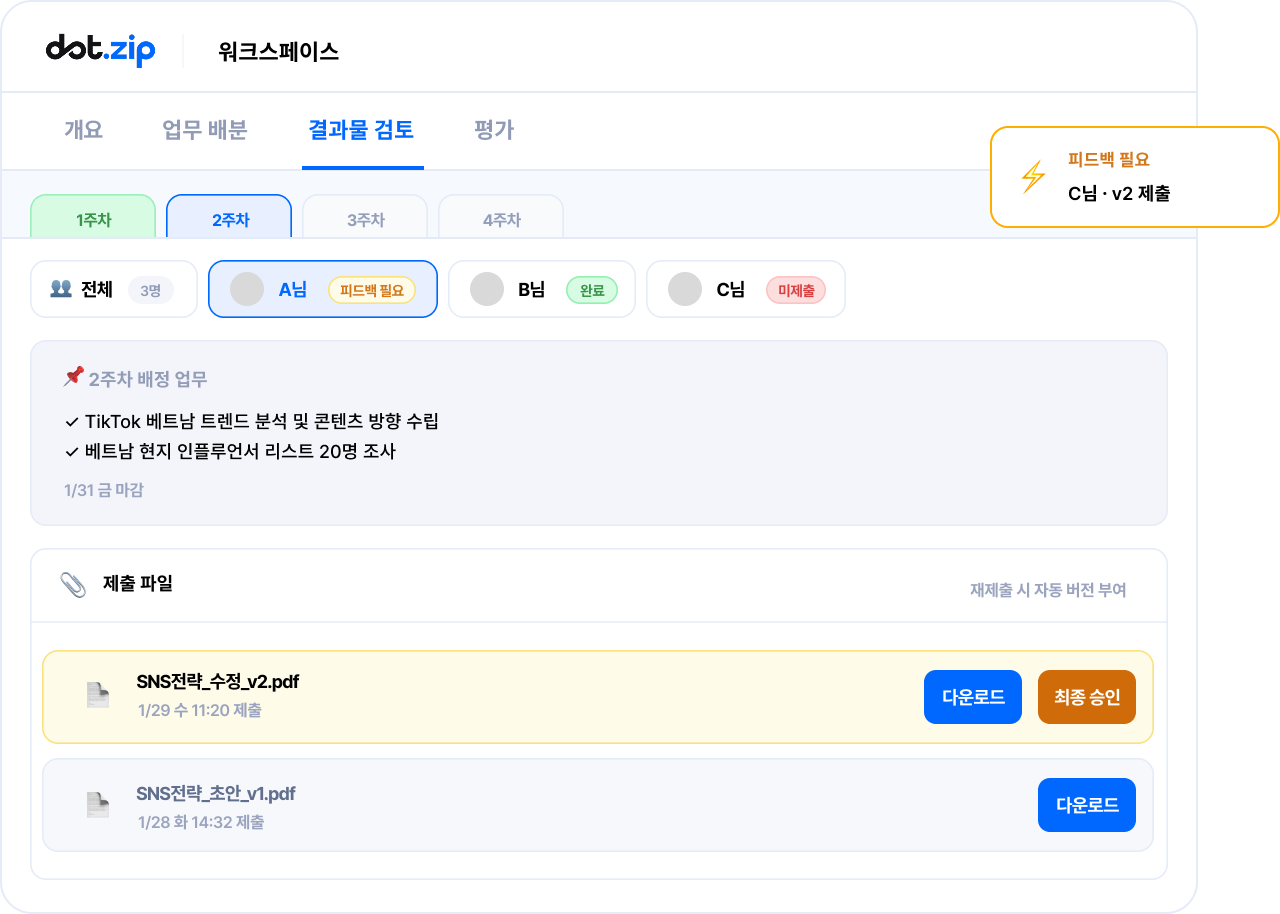Image resolution: width=1280 pixels, height=914 pixels.
Task: Select the 전체 members filter
Action: (x=114, y=289)
